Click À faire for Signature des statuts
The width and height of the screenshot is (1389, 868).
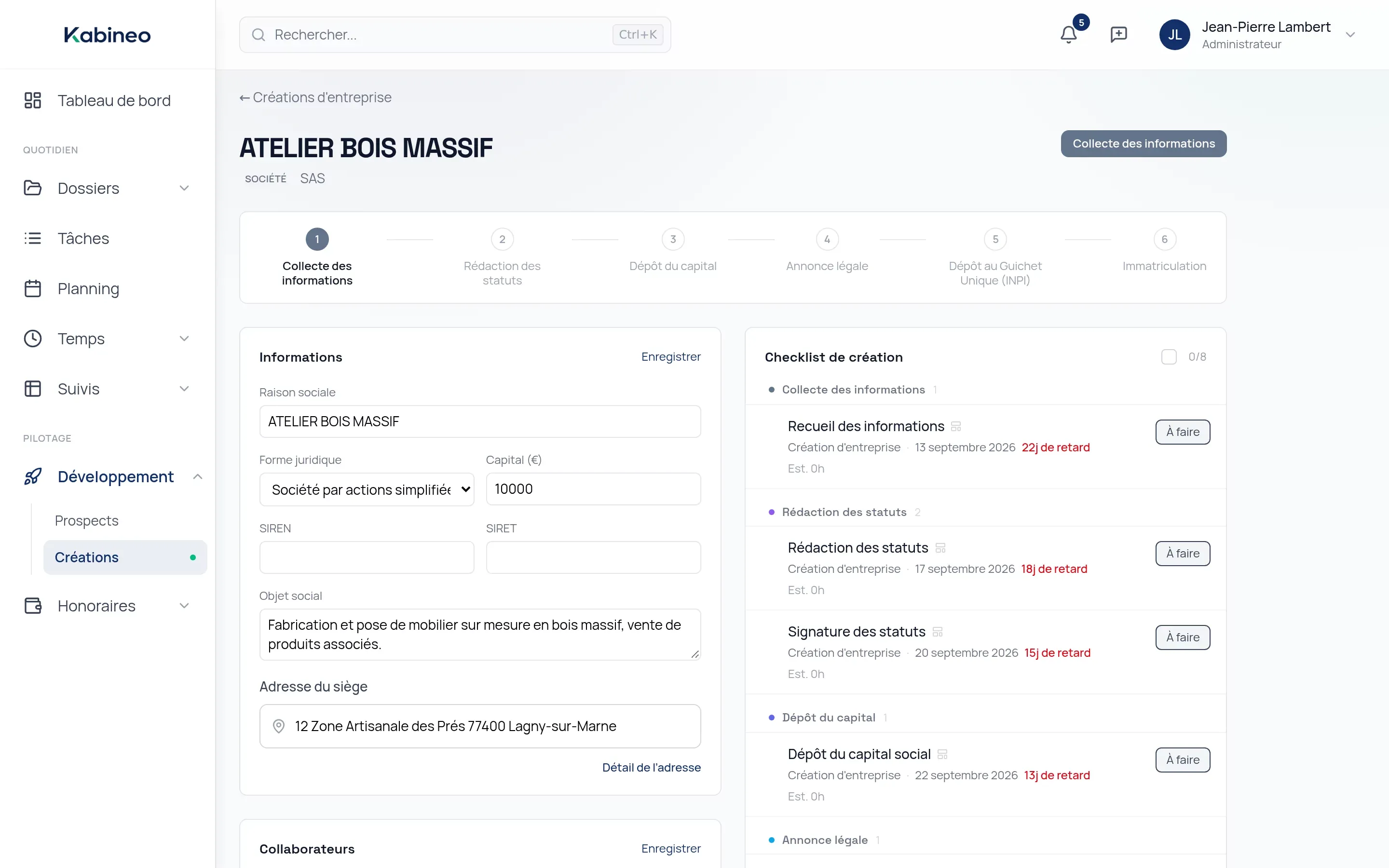1183,637
